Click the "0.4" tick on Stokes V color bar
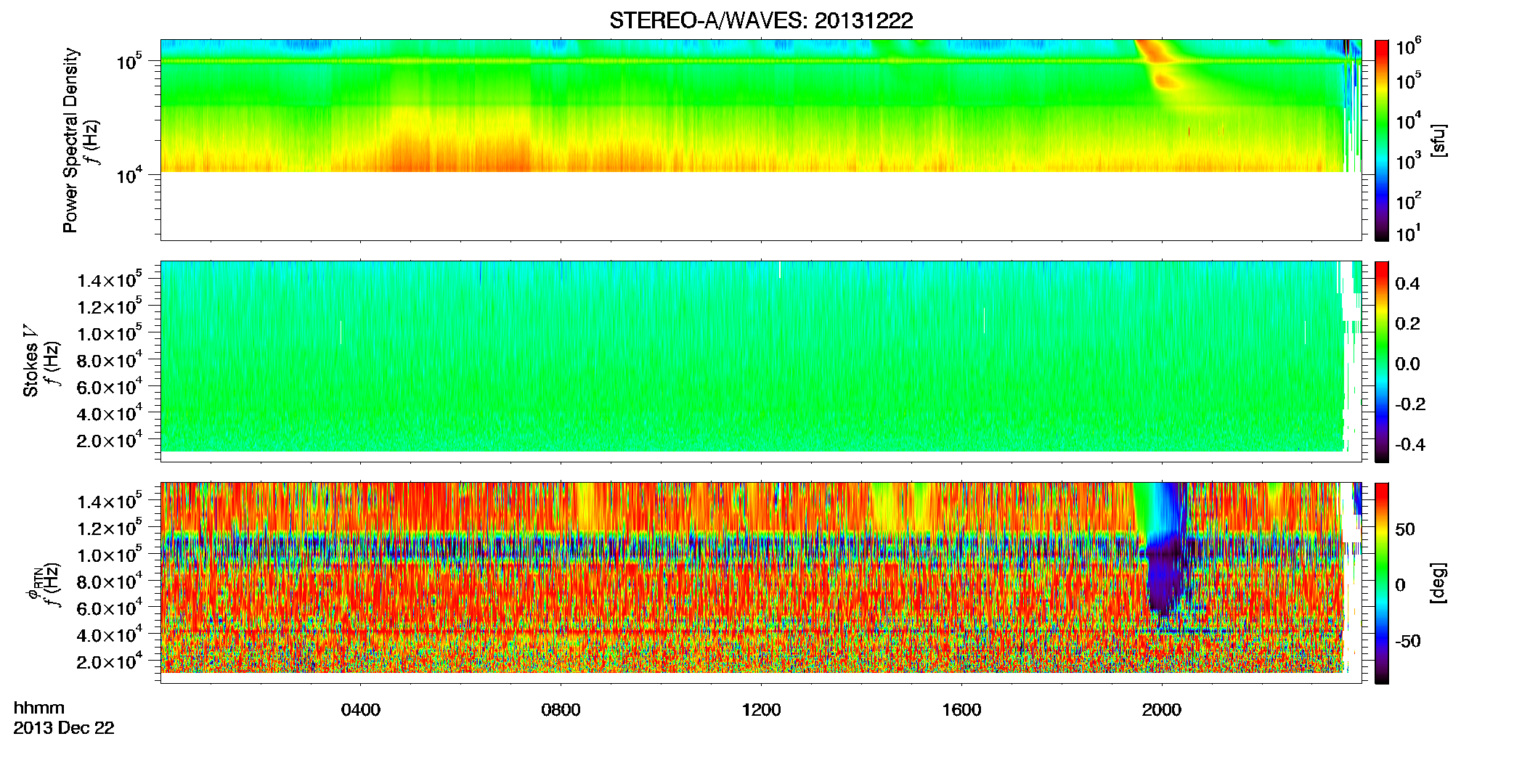This screenshot has height=784, width=1522. click(1407, 284)
